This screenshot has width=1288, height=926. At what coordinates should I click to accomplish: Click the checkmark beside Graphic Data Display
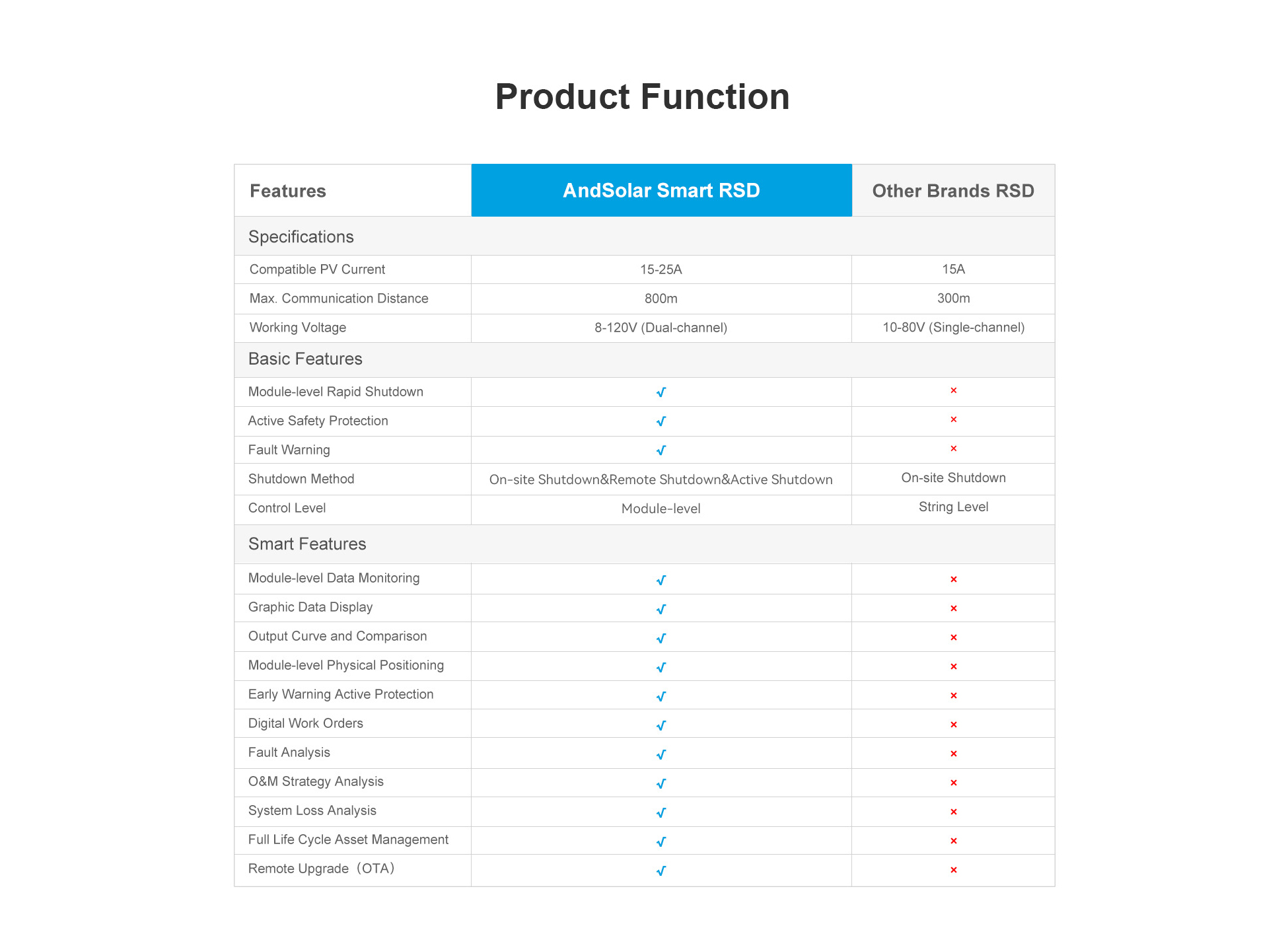tap(661, 609)
